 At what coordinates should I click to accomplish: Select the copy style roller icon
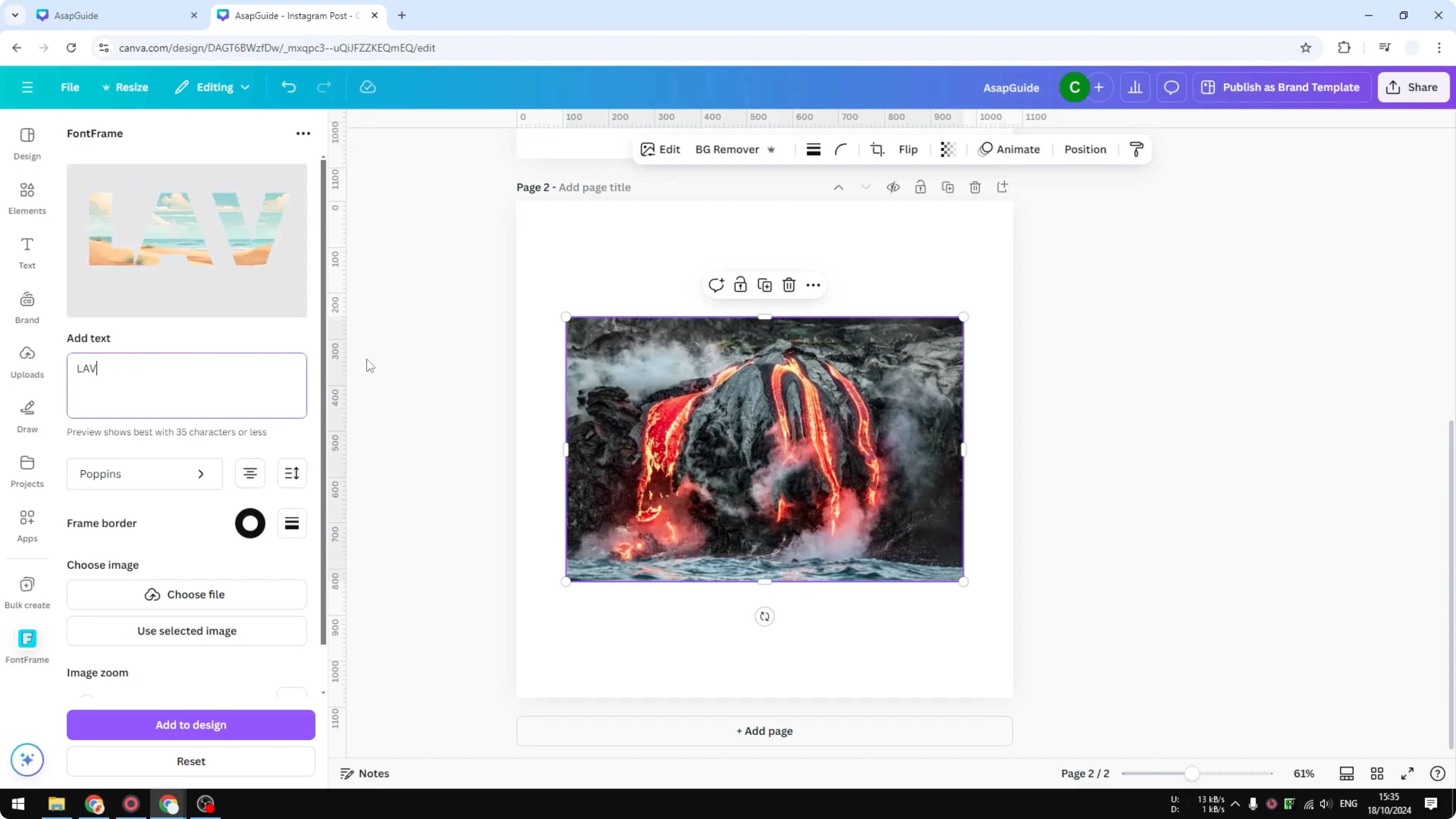(x=1137, y=149)
